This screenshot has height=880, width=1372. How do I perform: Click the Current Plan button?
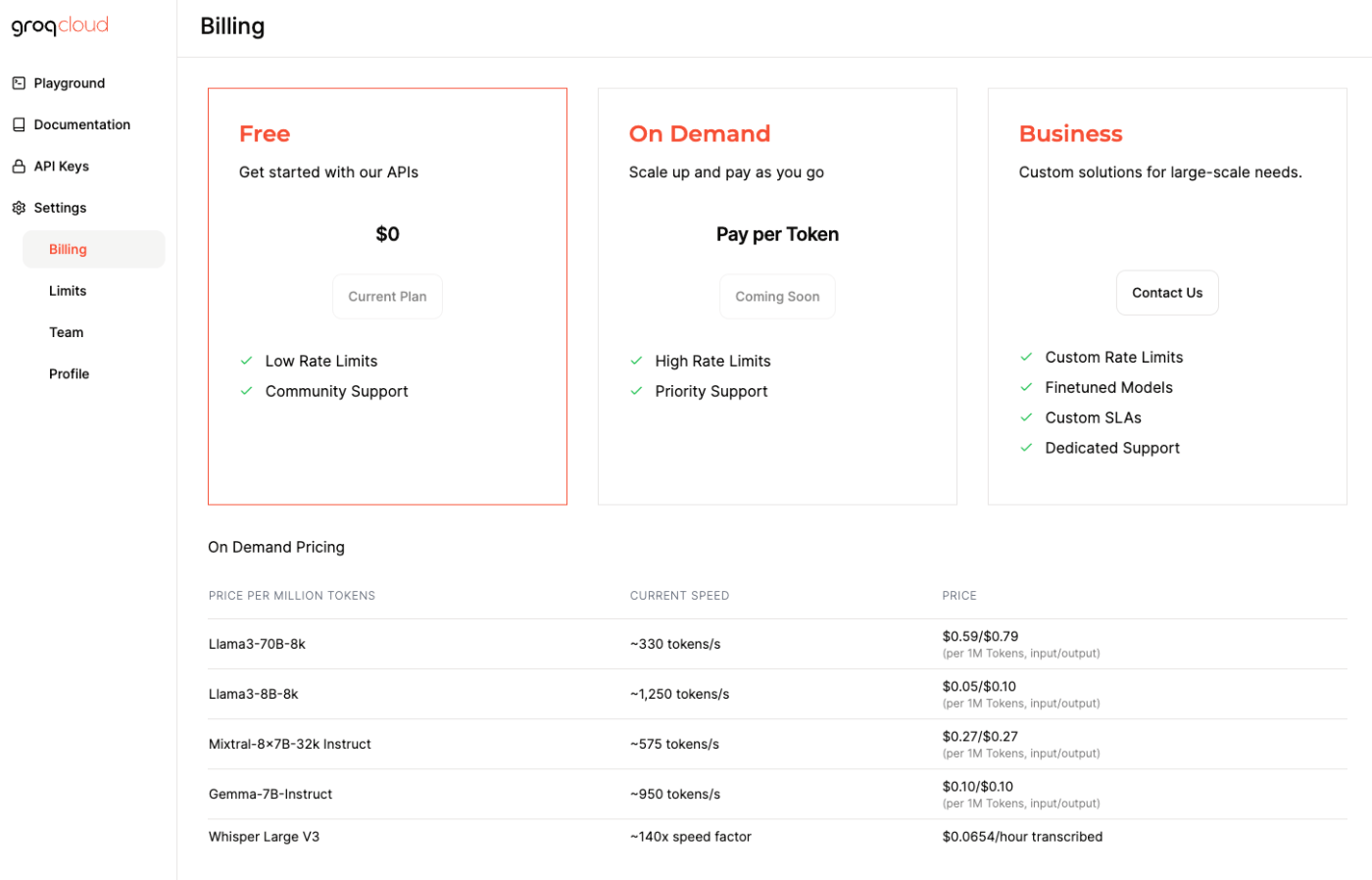point(387,296)
